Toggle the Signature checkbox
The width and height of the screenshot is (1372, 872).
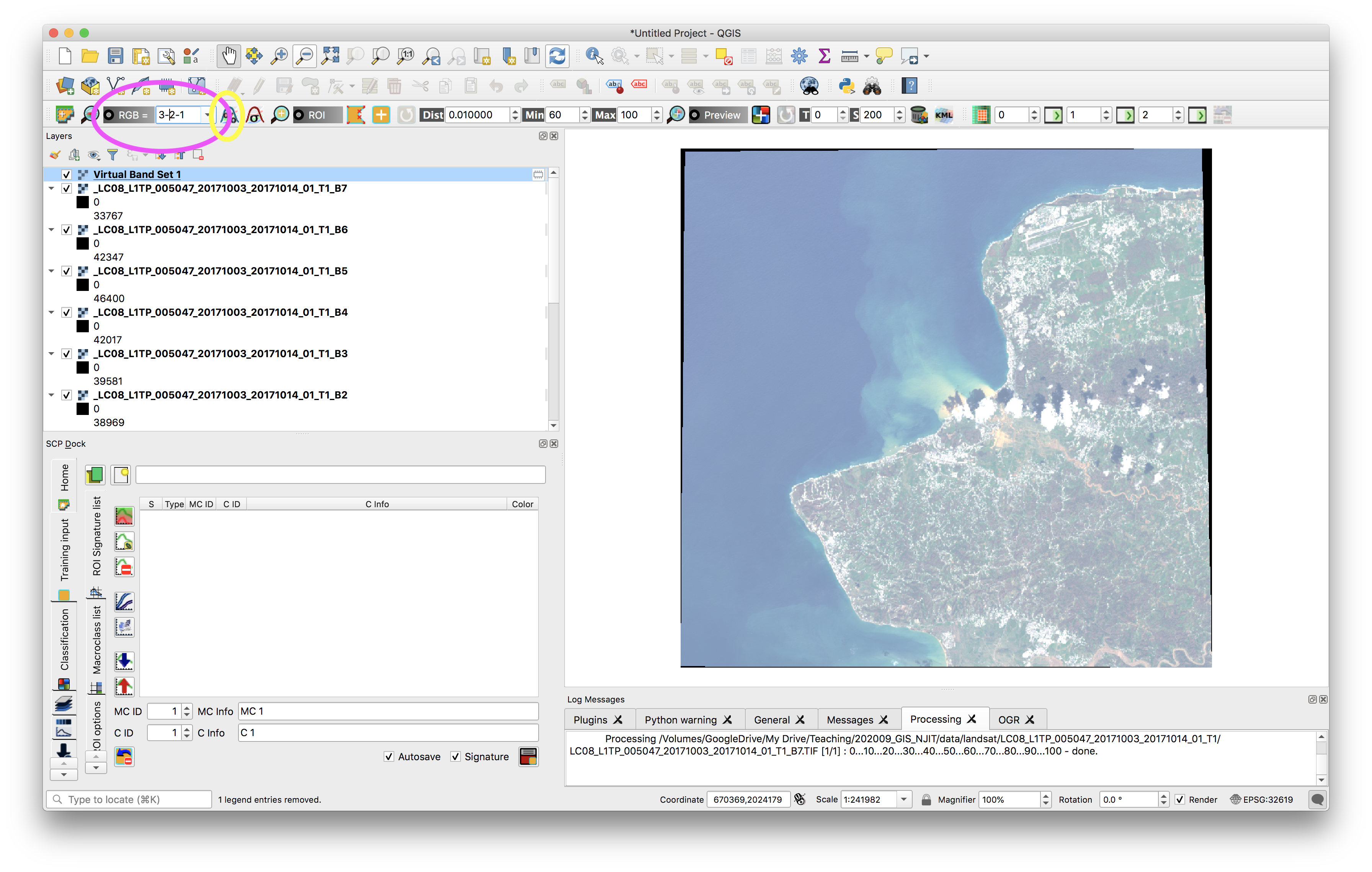455,756
